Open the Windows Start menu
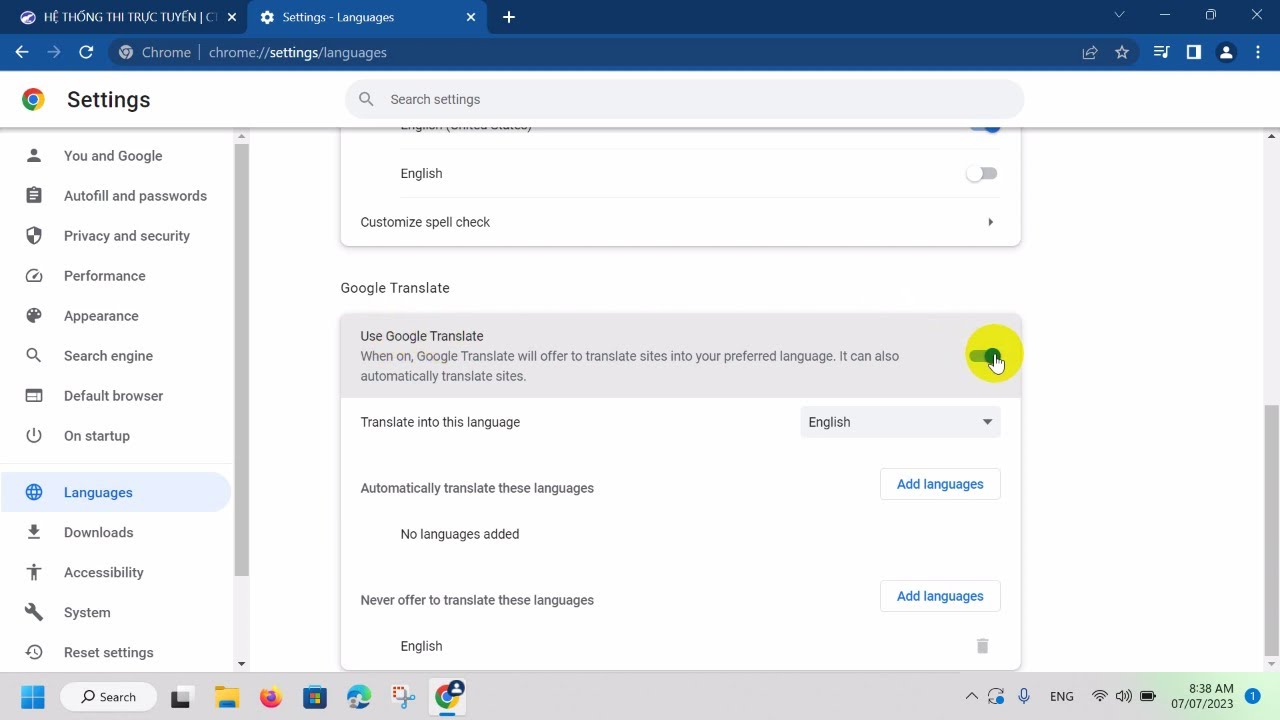Screen dimensions: 1280x720 32,696
